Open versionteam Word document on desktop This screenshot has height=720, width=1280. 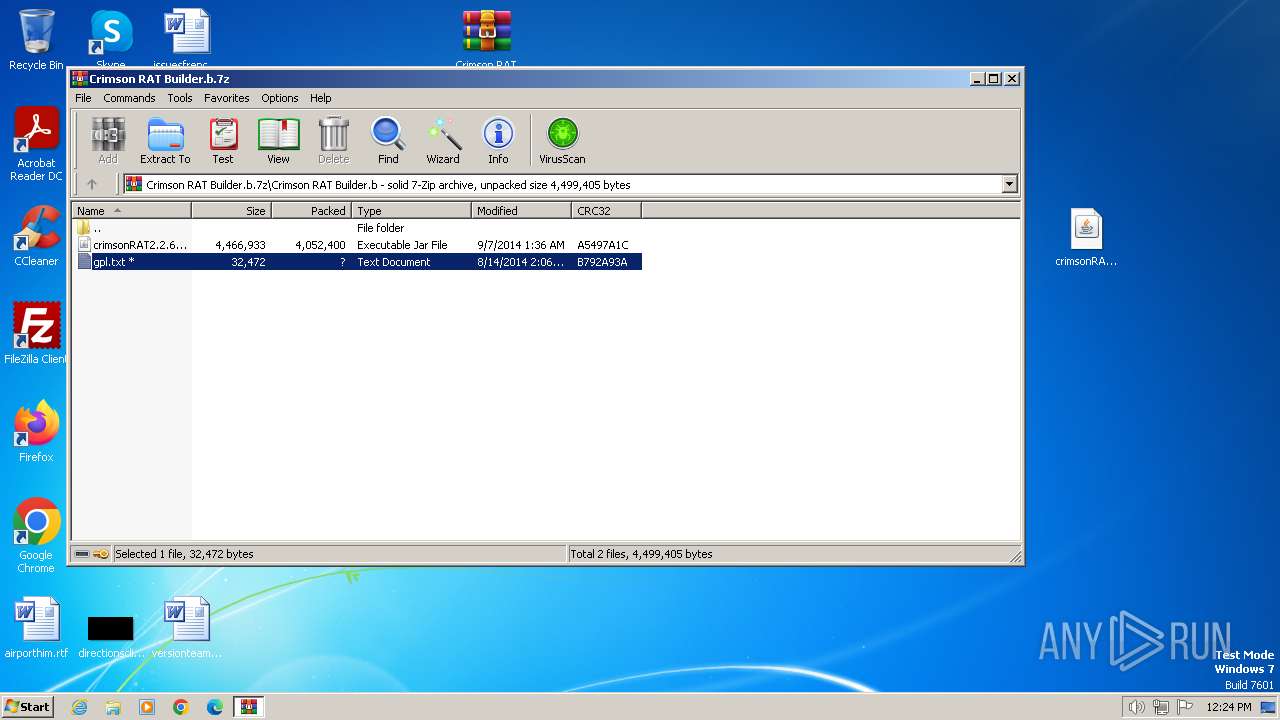(187, 628)
